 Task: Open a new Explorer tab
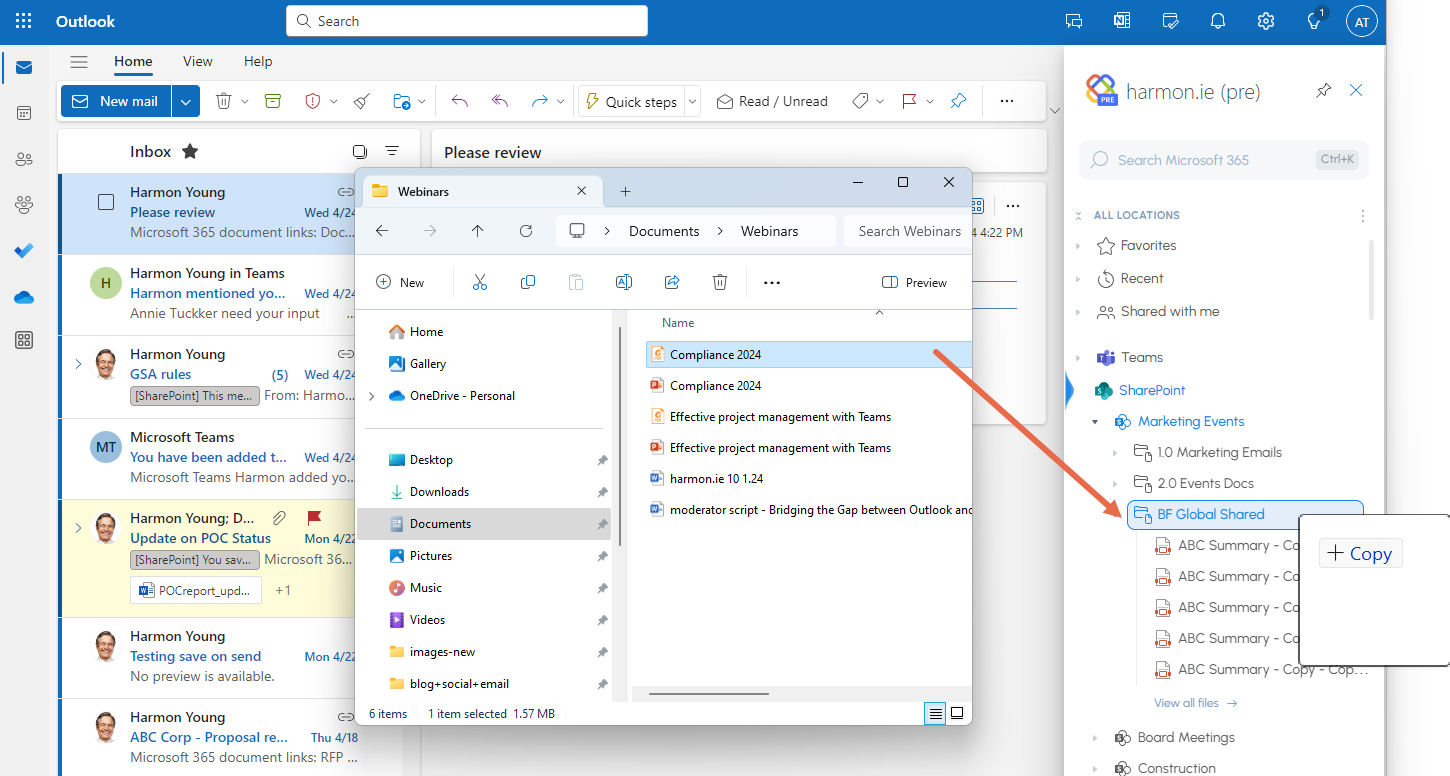click(x=625, y=191)
